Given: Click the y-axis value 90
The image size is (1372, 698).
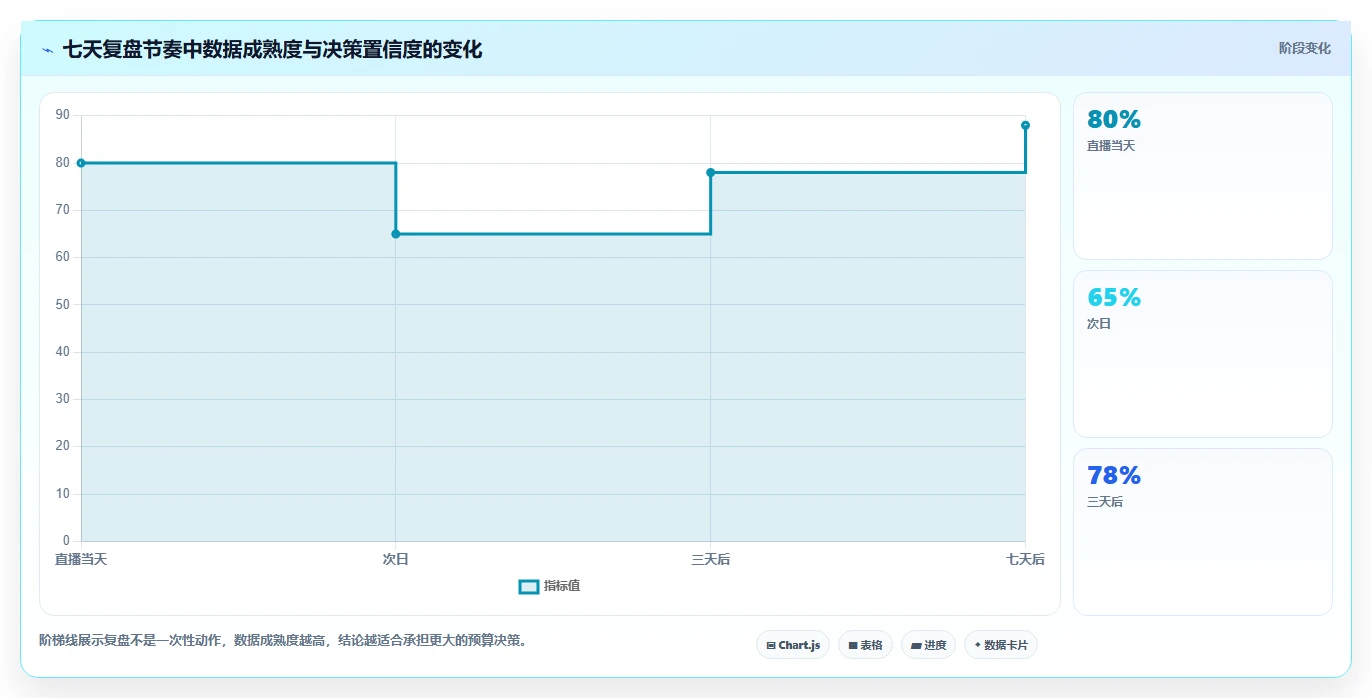Looking at the screenshot, I should tap(63, 115).
